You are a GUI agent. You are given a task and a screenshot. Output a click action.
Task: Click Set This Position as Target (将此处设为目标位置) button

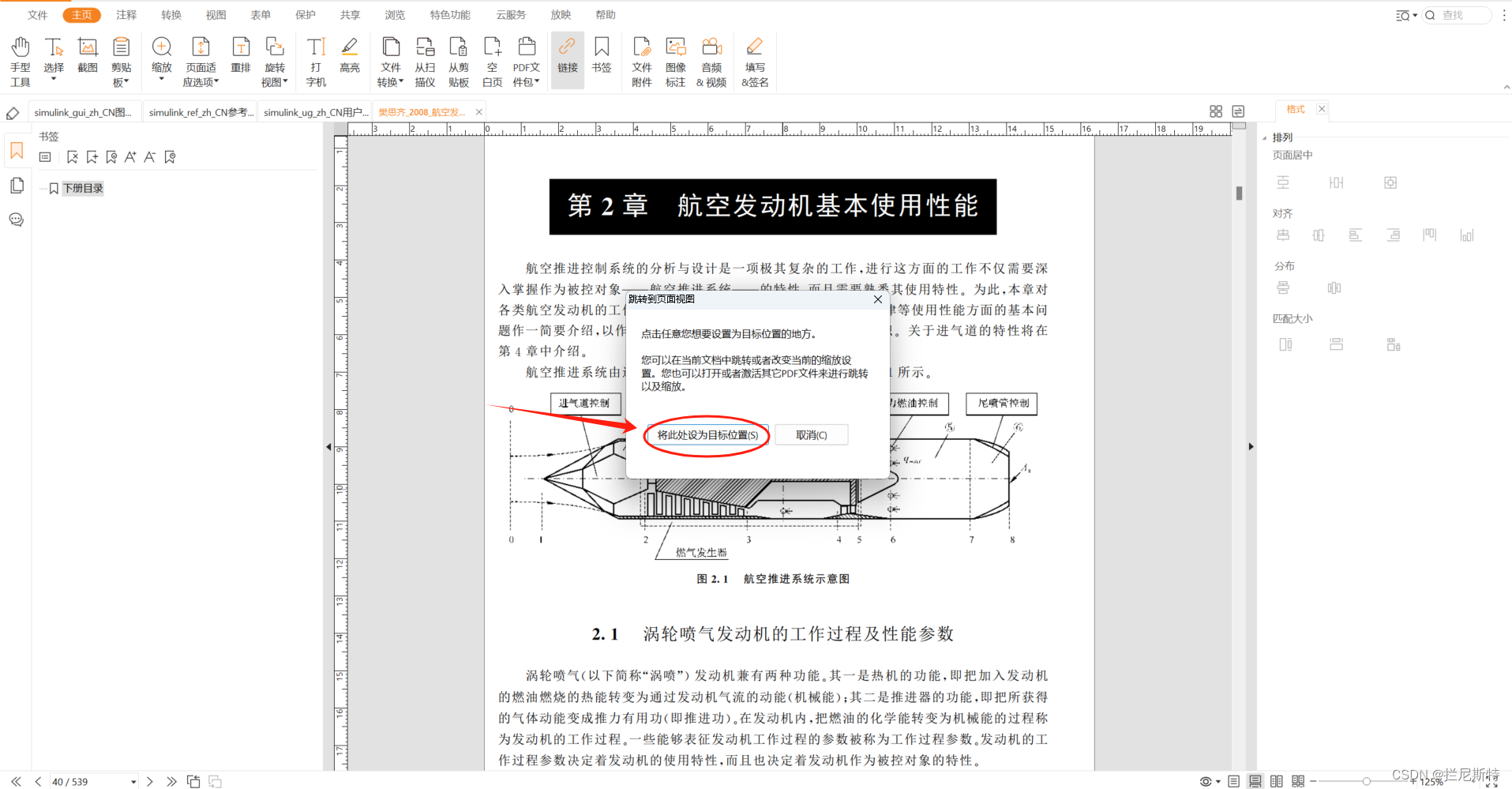tap(707, 435)
